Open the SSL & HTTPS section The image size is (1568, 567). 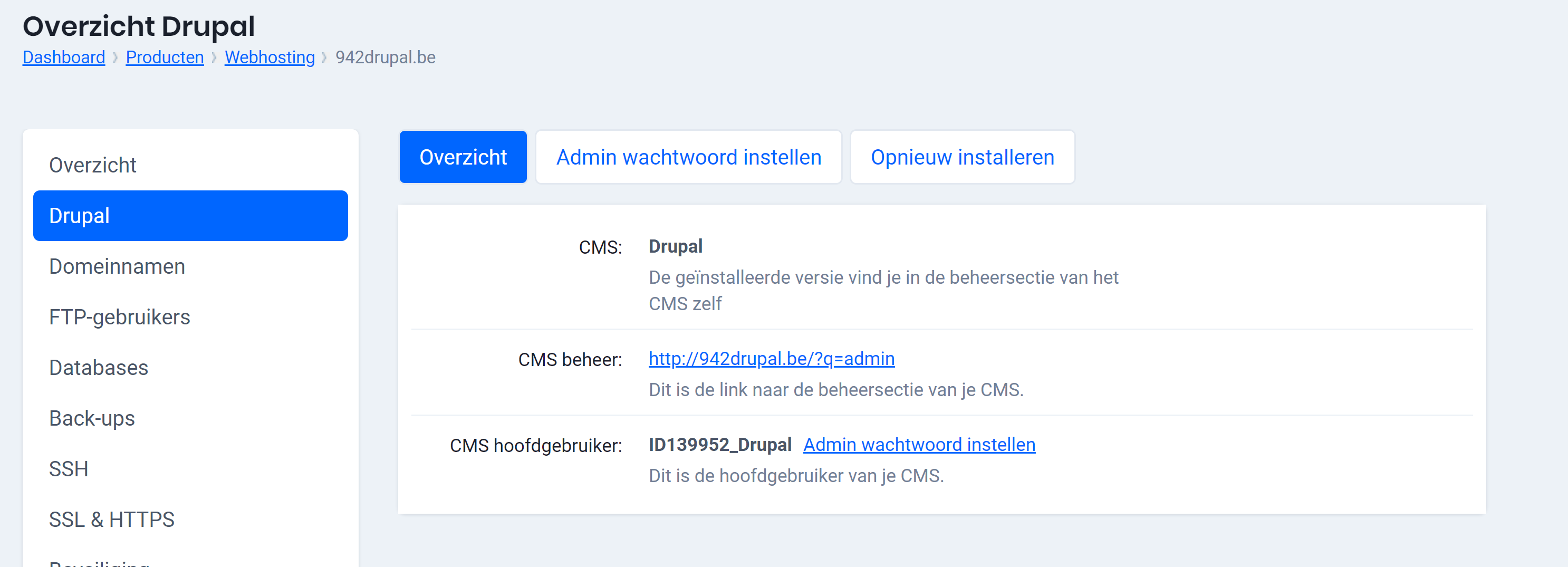(112, 519)
